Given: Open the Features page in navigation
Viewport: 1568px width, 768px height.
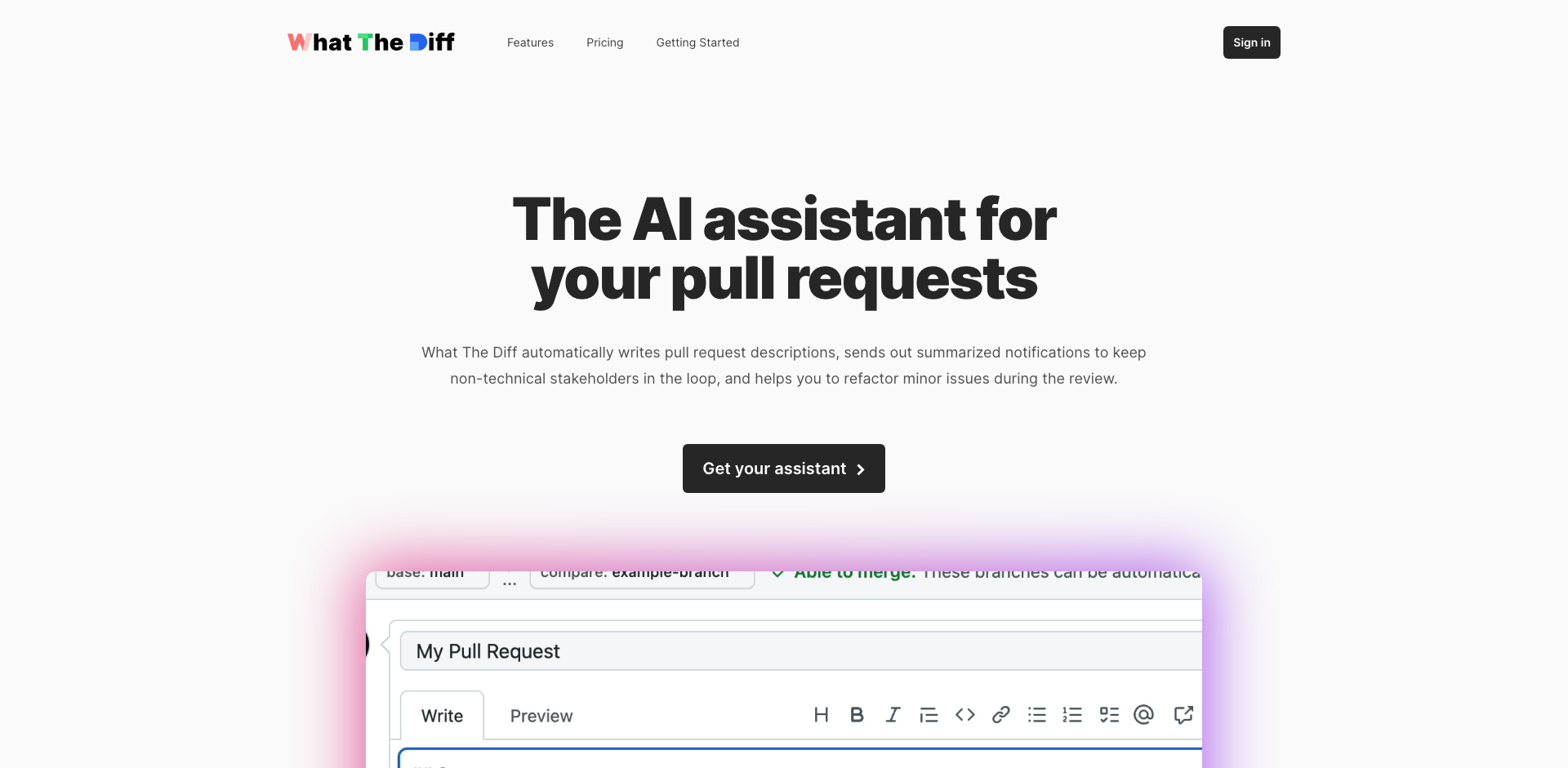Looking at the screenshot, I should coord(530,42).
